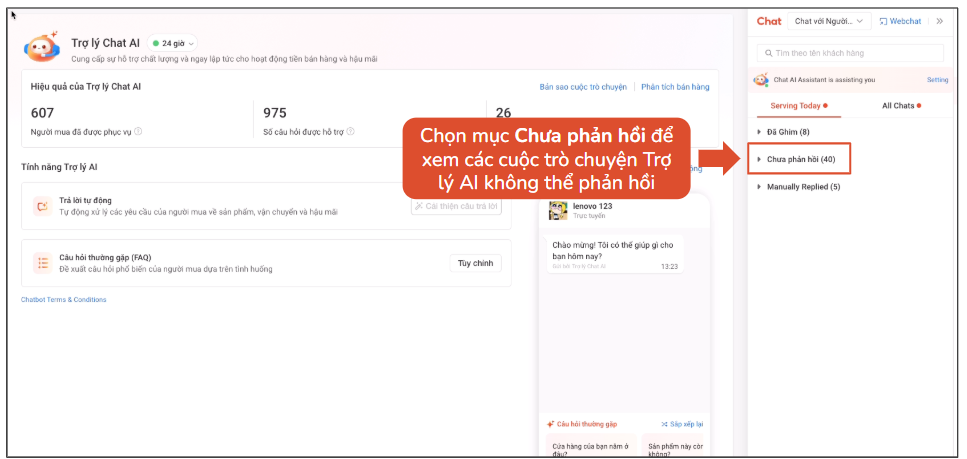967x459 pixels.
Task: Select suggested question Sản phẩm này còn không
Action: tap(673, 447)
